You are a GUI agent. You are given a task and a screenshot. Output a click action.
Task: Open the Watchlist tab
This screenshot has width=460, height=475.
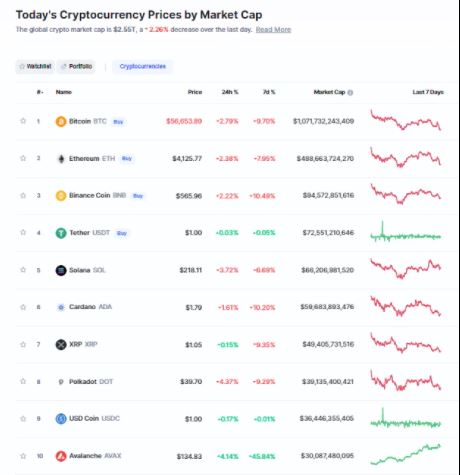point(35,66)
